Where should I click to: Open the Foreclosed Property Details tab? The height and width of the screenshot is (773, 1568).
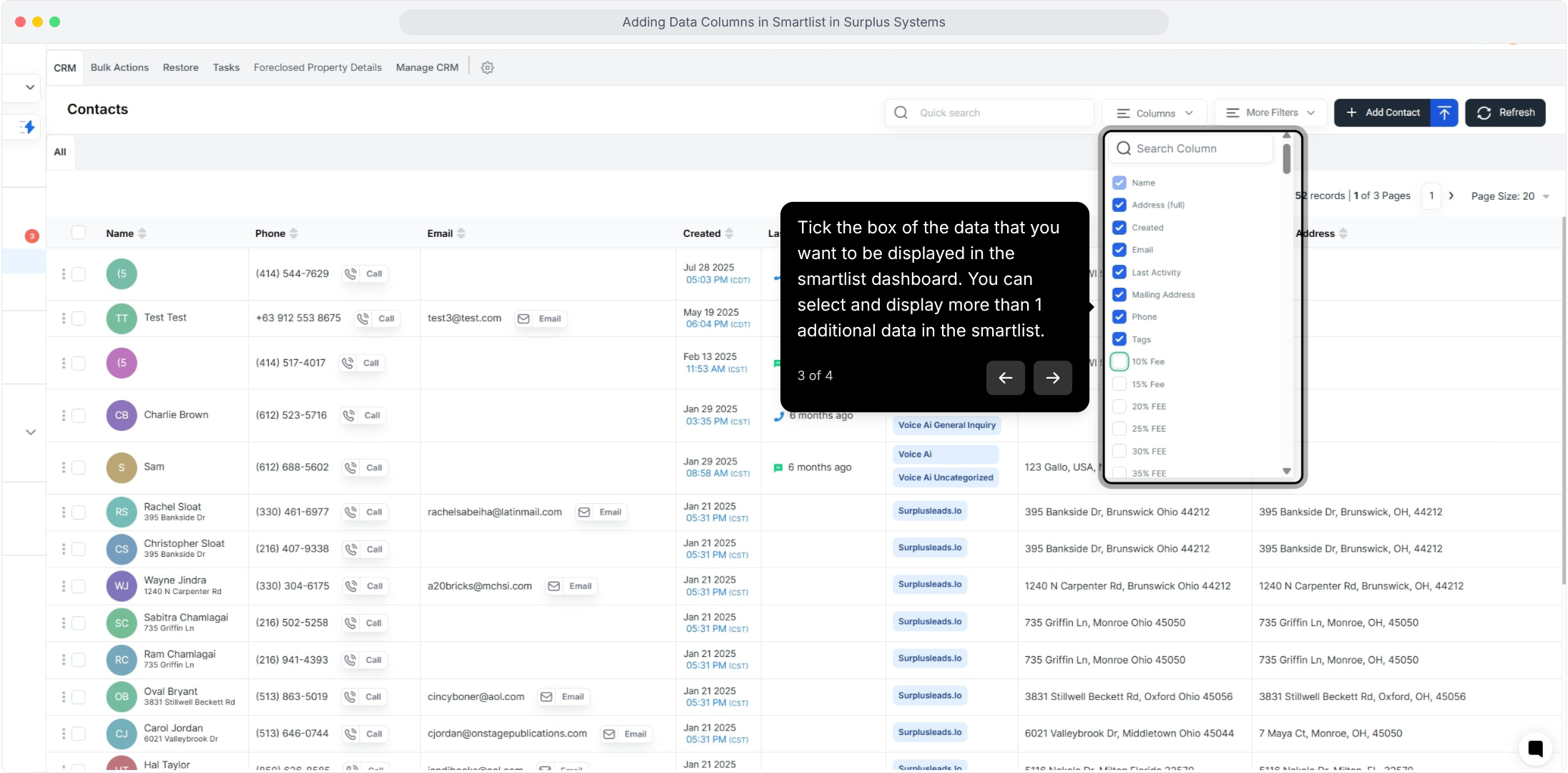318,67
